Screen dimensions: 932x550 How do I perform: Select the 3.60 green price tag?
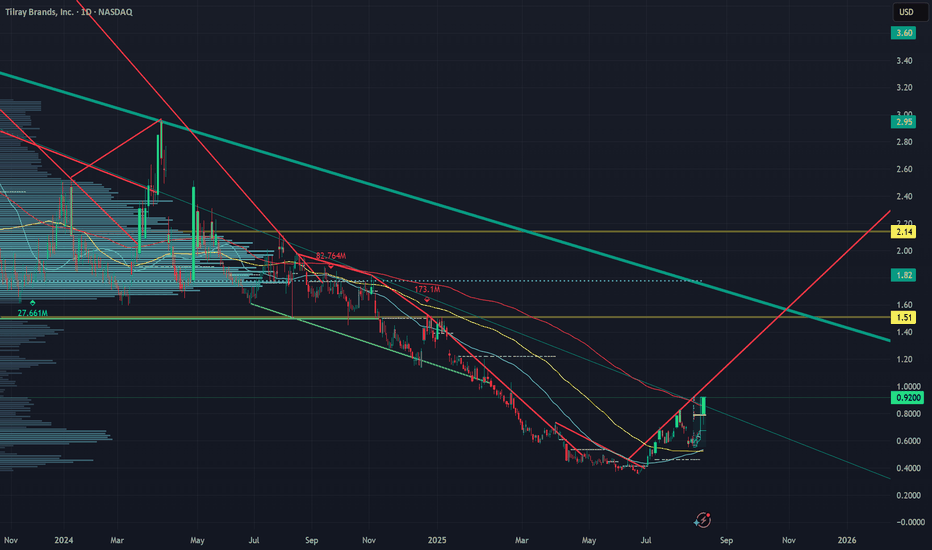(903, 33)
